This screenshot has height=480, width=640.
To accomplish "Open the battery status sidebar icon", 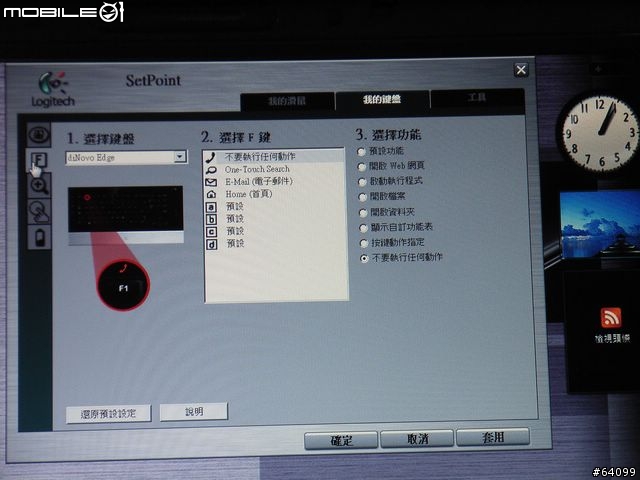I will point(39,237).
